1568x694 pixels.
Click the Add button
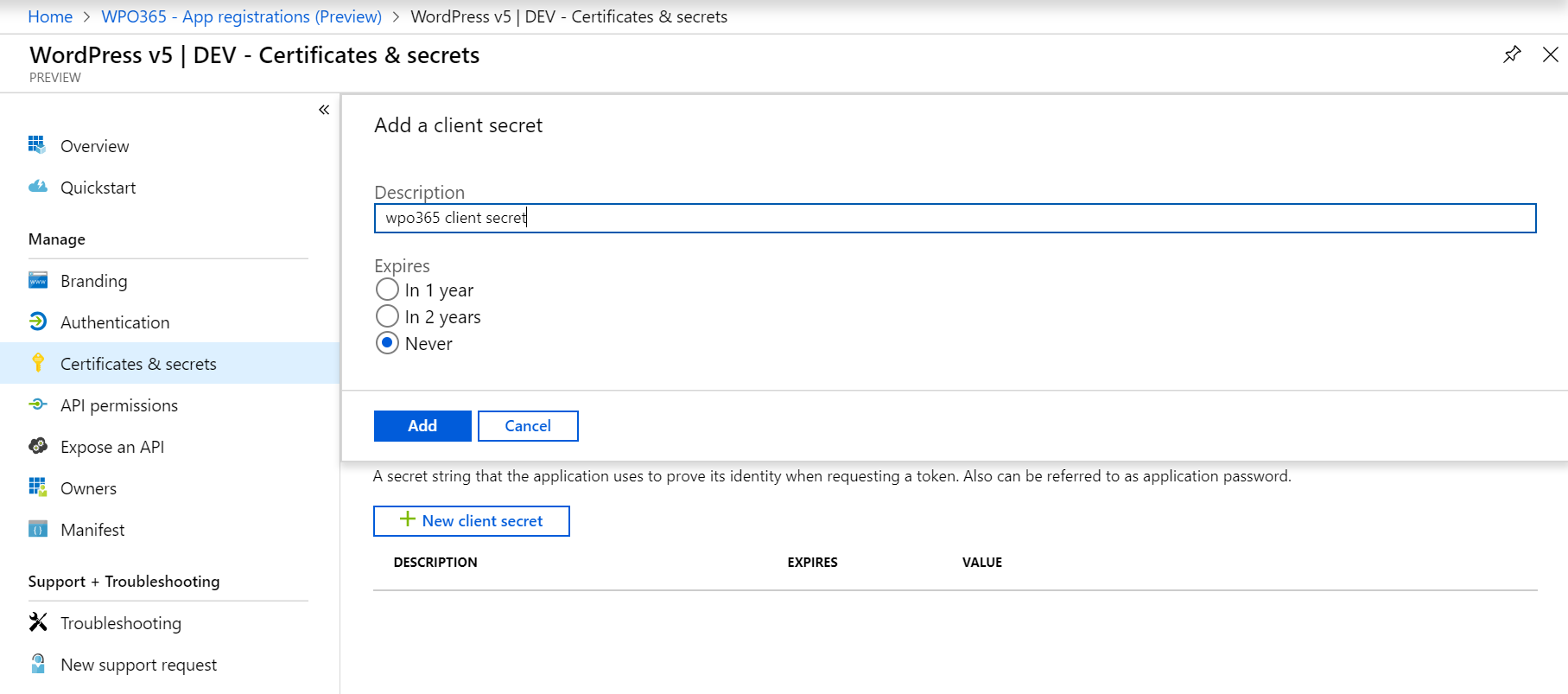(422, 426)
